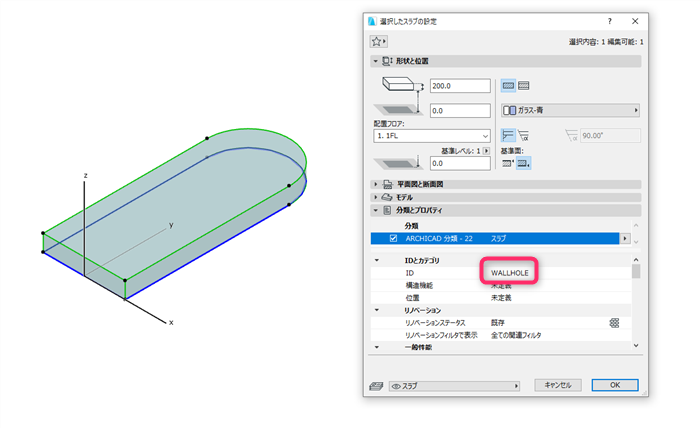Viewport: 700px width, 429px height.
Task: Collapse the リノベーション group
Action: click(377, 310)
